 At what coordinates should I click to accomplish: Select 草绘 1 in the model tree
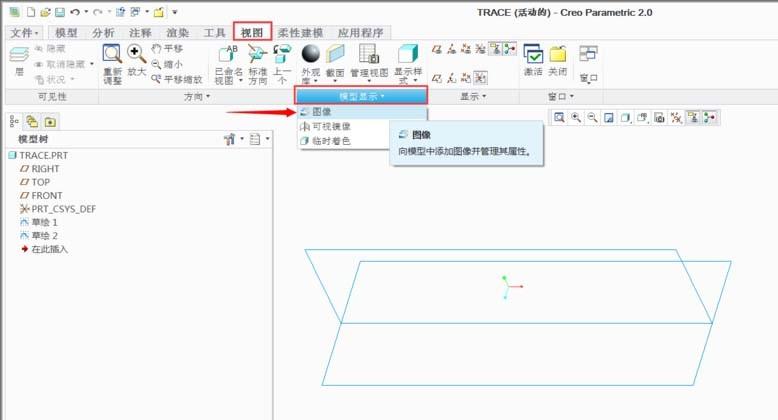[45, 222]
